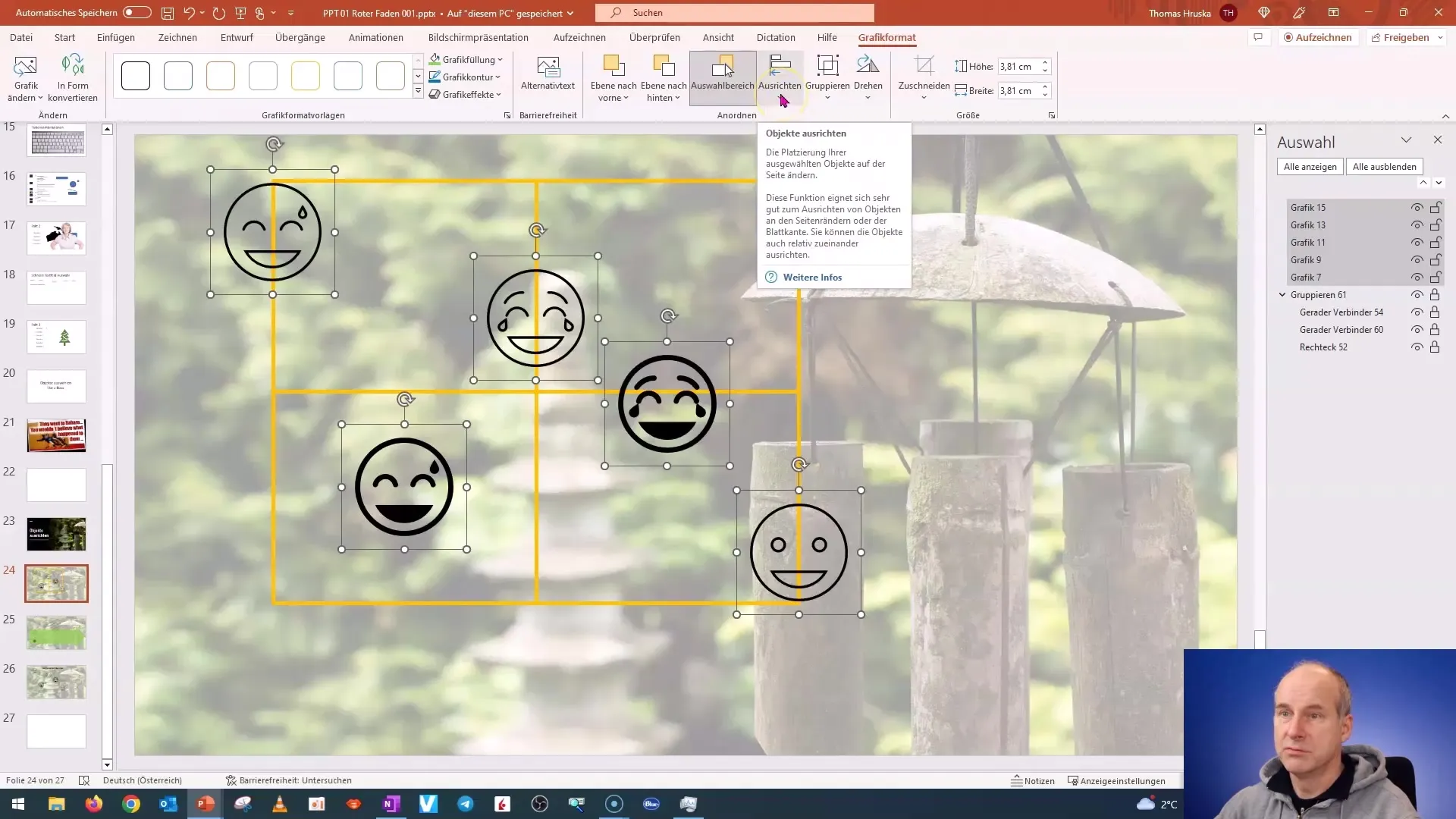Switch to the Übergänge tab

pos(300,37)
